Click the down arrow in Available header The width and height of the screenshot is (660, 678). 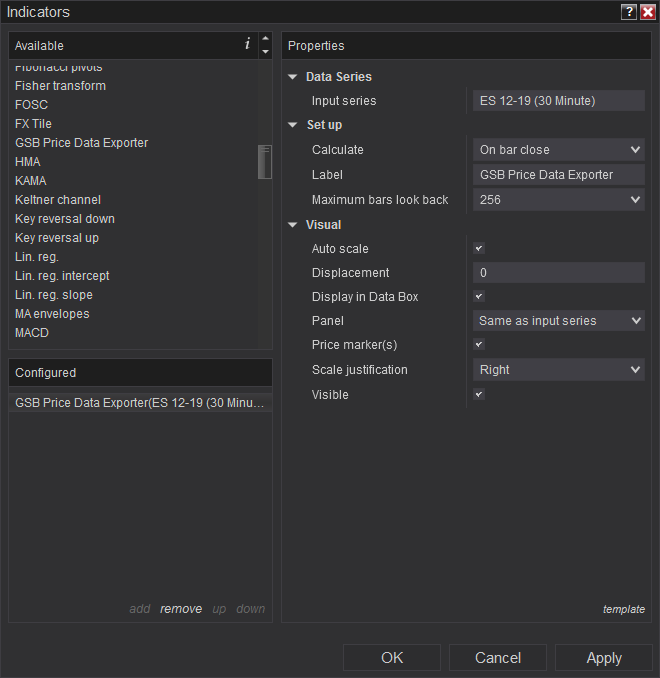265,52
